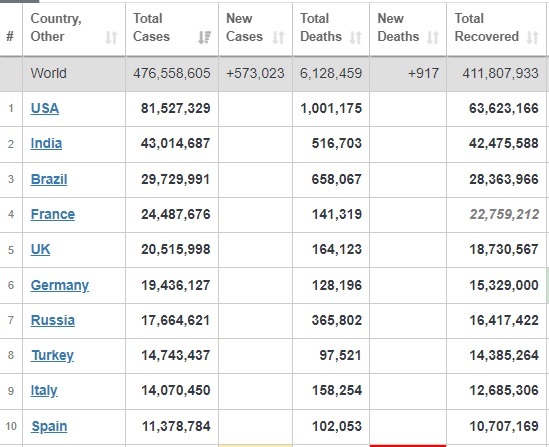Screen dimensions: 549x447
Task: Select UK total cases 20,515,998
Action: (176, 250)
